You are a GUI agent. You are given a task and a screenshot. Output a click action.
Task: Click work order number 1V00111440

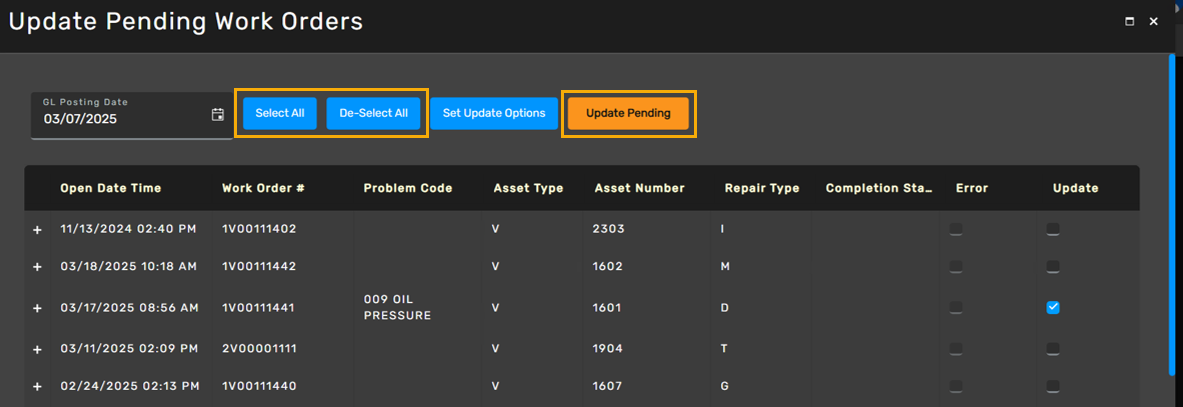(x=259, y=386)
